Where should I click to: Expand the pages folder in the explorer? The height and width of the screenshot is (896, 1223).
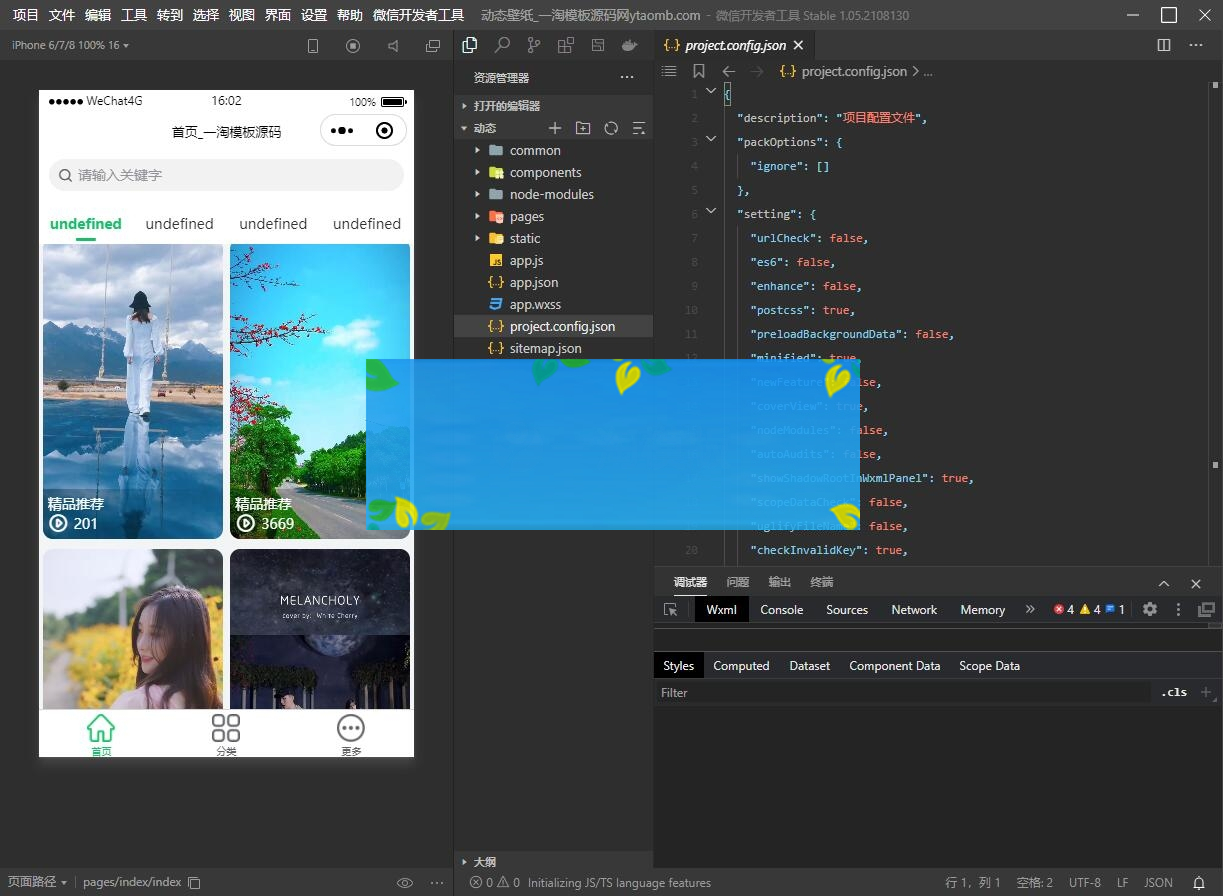tap(526, 216)
